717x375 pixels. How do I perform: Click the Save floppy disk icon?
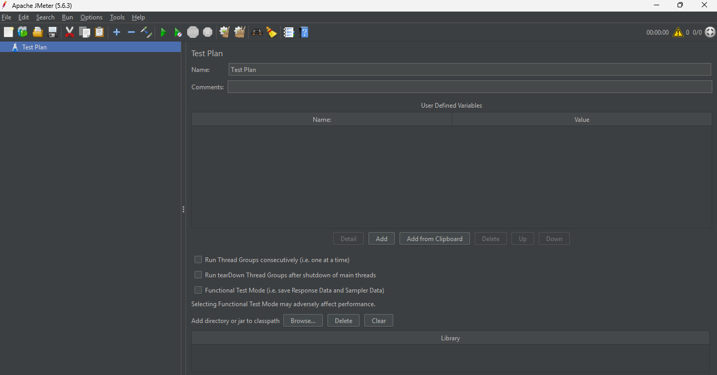(x=53, y=32)
